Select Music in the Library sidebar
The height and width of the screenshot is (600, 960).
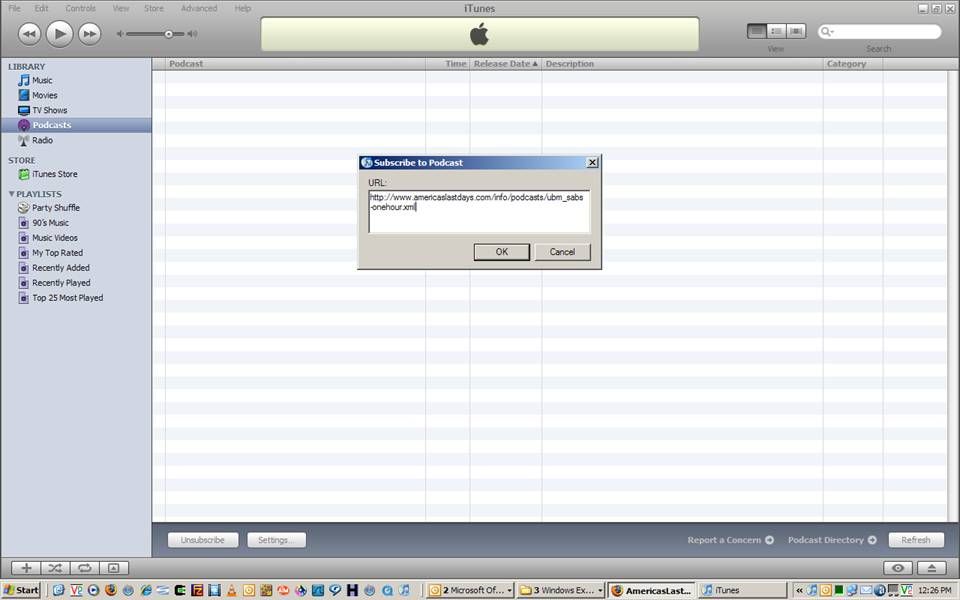[x=76, y=80]
